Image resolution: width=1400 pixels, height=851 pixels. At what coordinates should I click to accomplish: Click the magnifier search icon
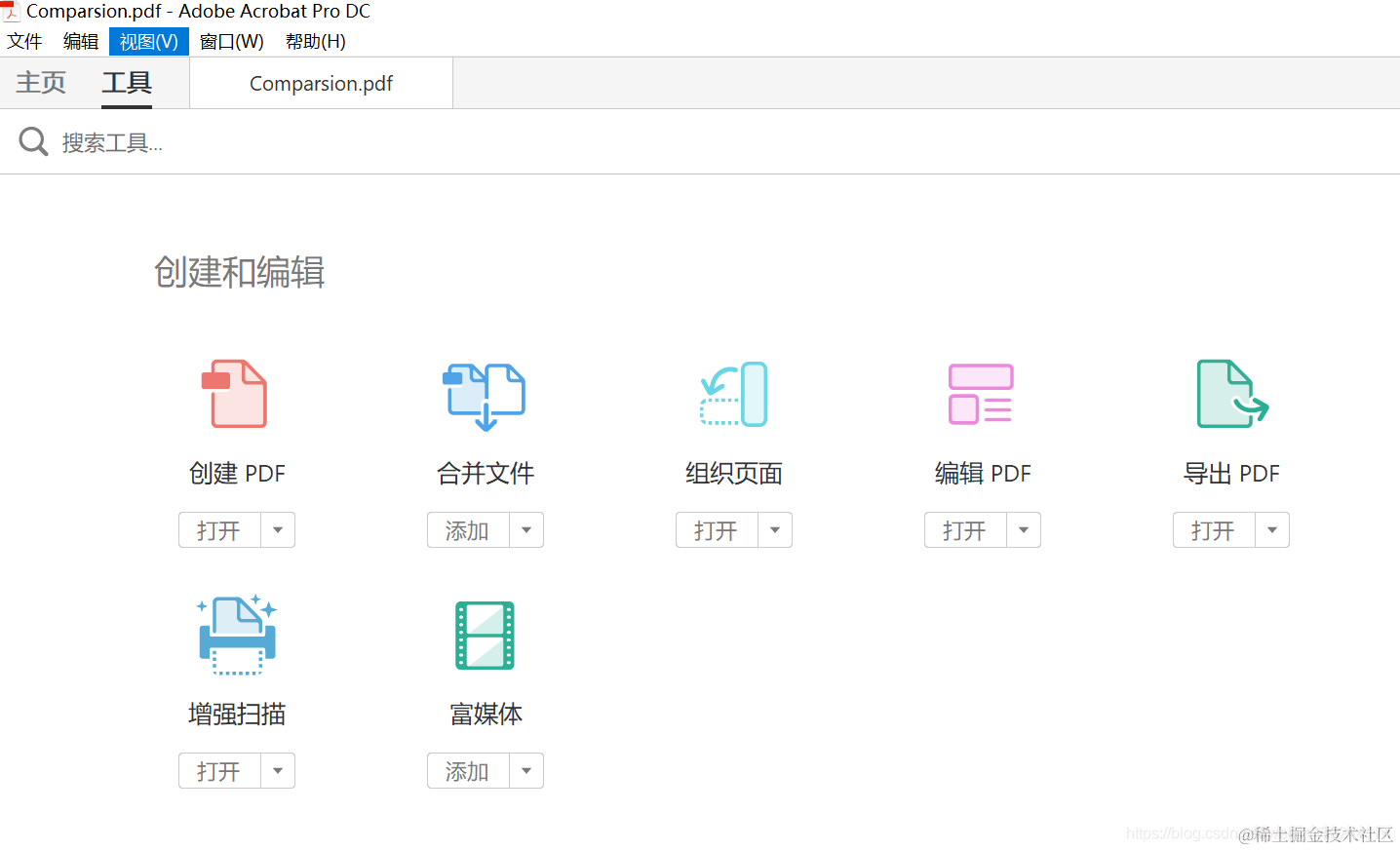[33, 141]
